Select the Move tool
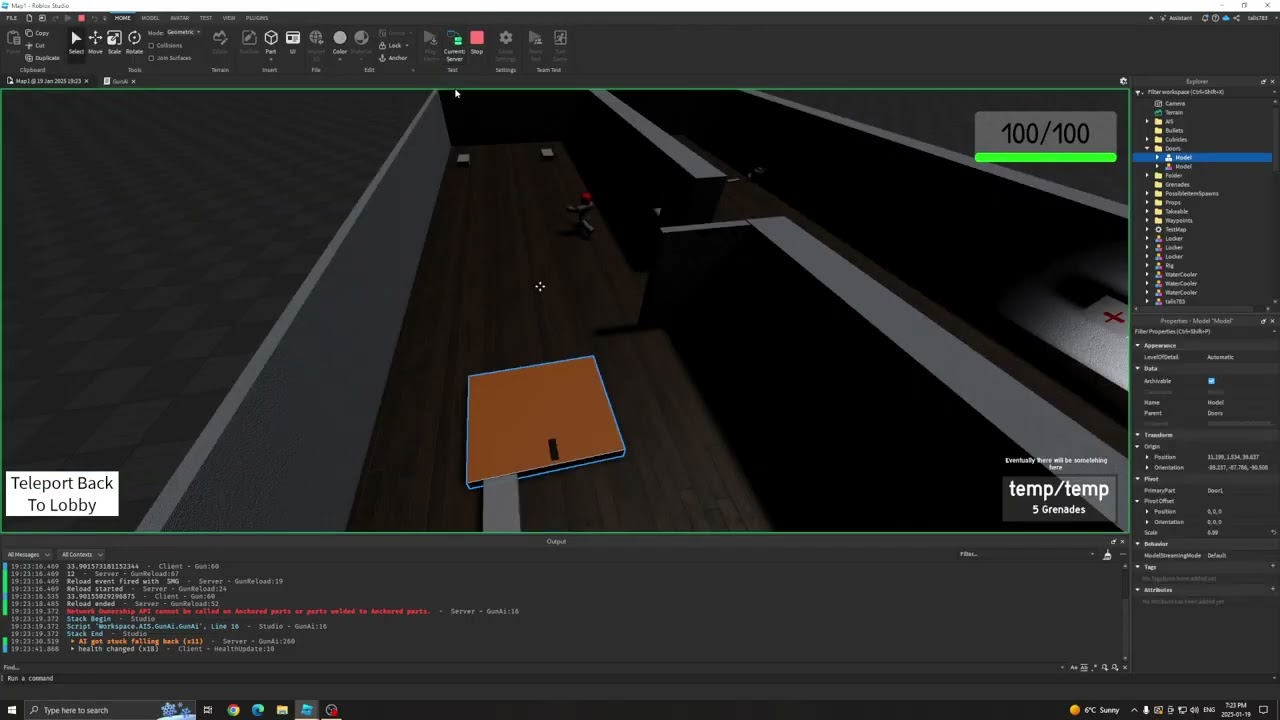 point(95,39)
